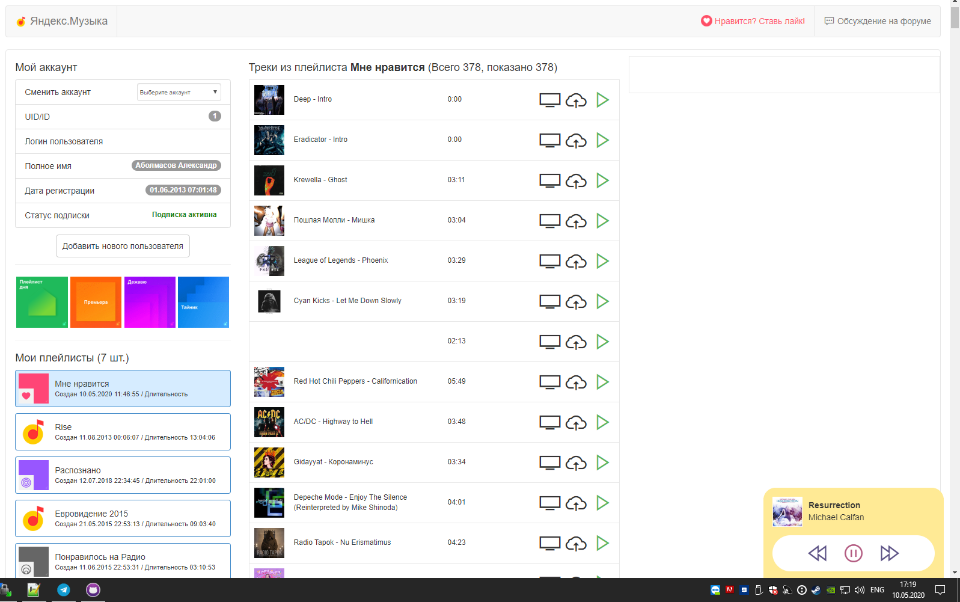Click Добавить нового пользователя button
This screenshot has width=960, height=602.
coord(123,246)
